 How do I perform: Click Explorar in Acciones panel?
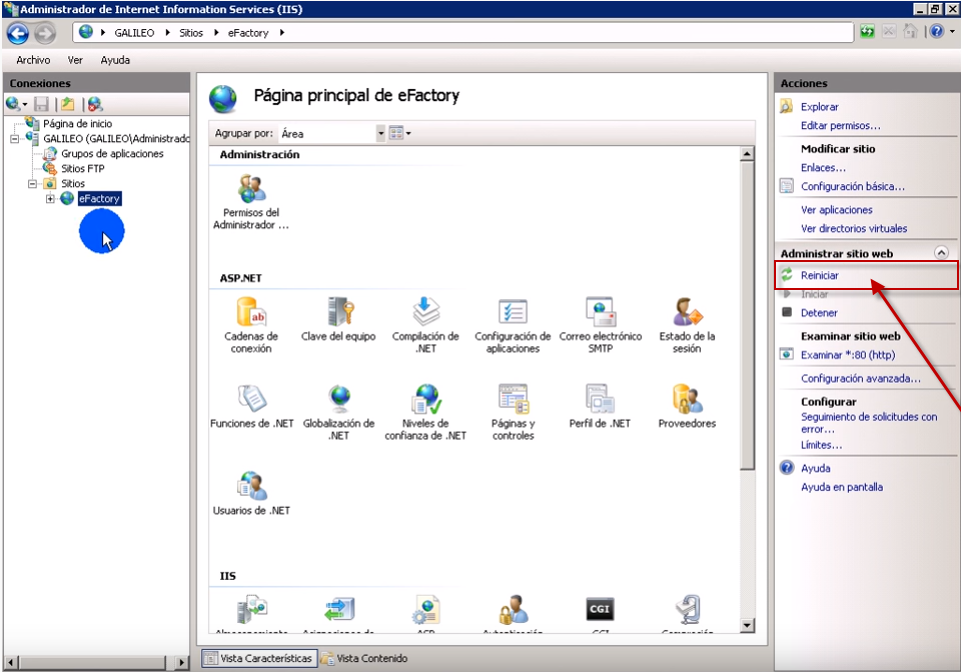819,107
